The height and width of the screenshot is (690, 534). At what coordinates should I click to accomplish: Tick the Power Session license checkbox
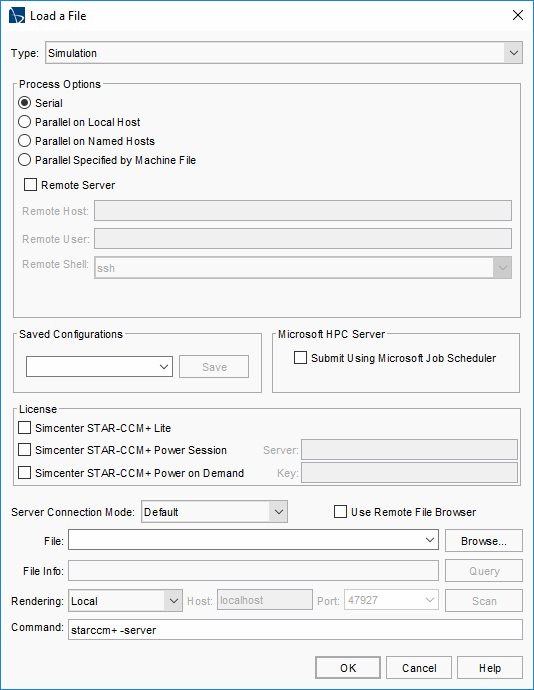[x=24, y=450]
